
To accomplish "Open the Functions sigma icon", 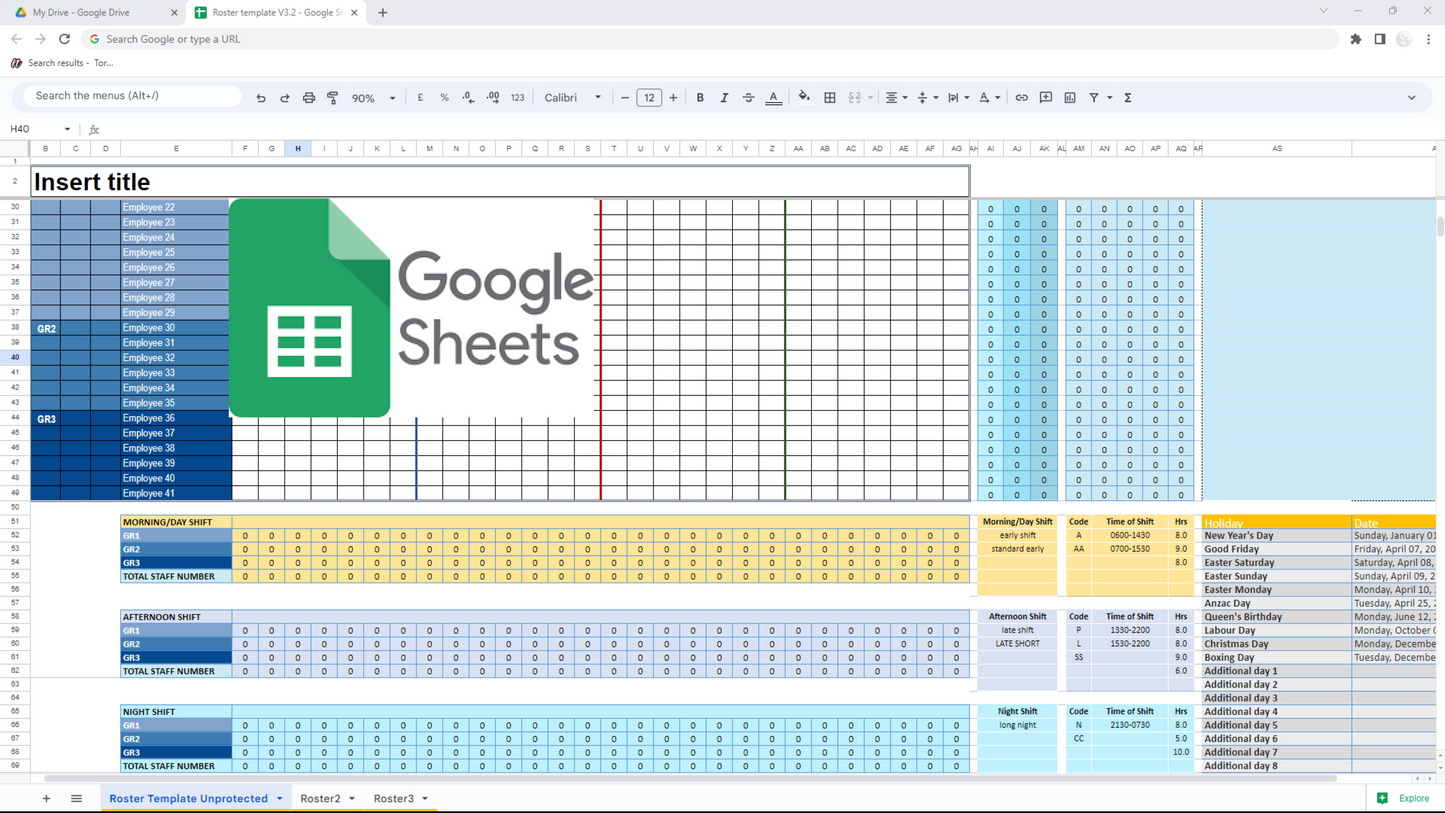I will 1128,98.
